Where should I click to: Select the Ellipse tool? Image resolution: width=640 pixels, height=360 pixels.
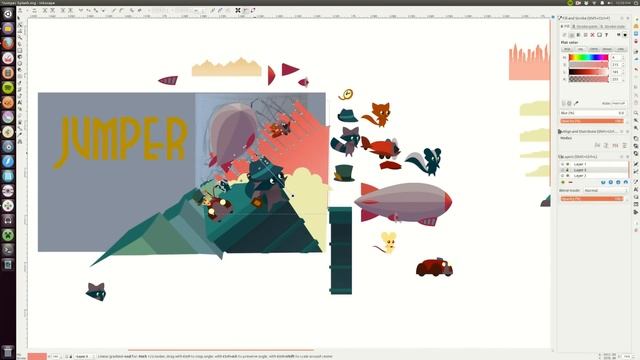pyautogui.click(x=20, y=63)
